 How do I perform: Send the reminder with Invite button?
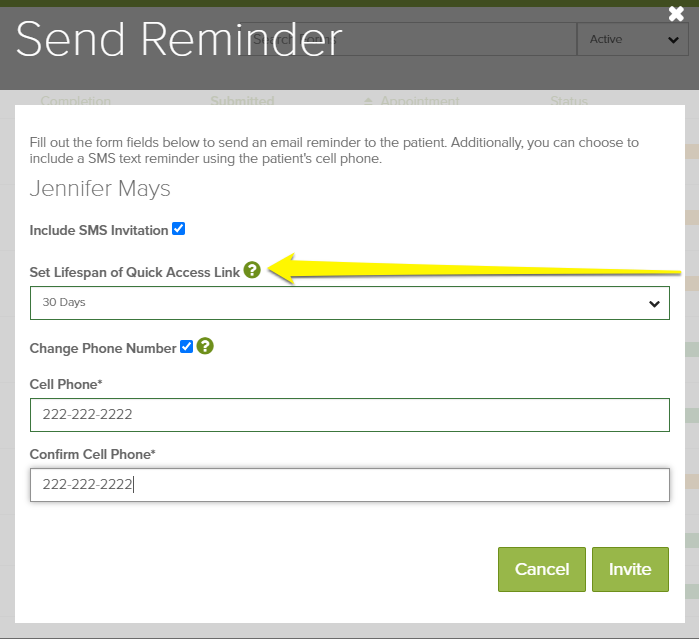(629, 569)
